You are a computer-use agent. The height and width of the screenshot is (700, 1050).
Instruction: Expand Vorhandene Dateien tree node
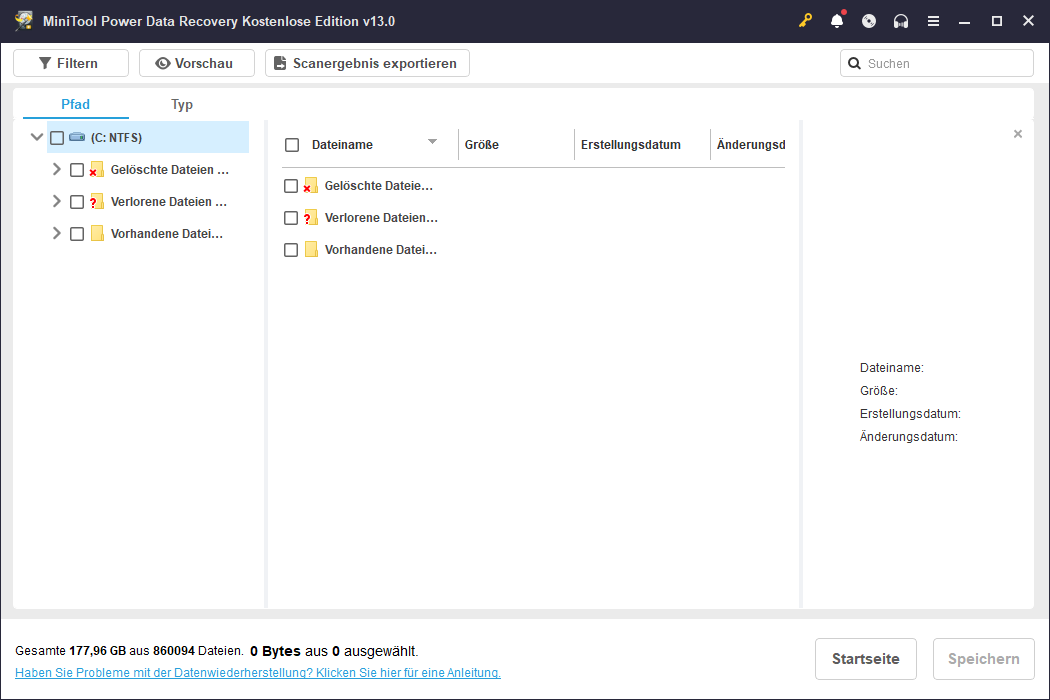click(57, 233)
